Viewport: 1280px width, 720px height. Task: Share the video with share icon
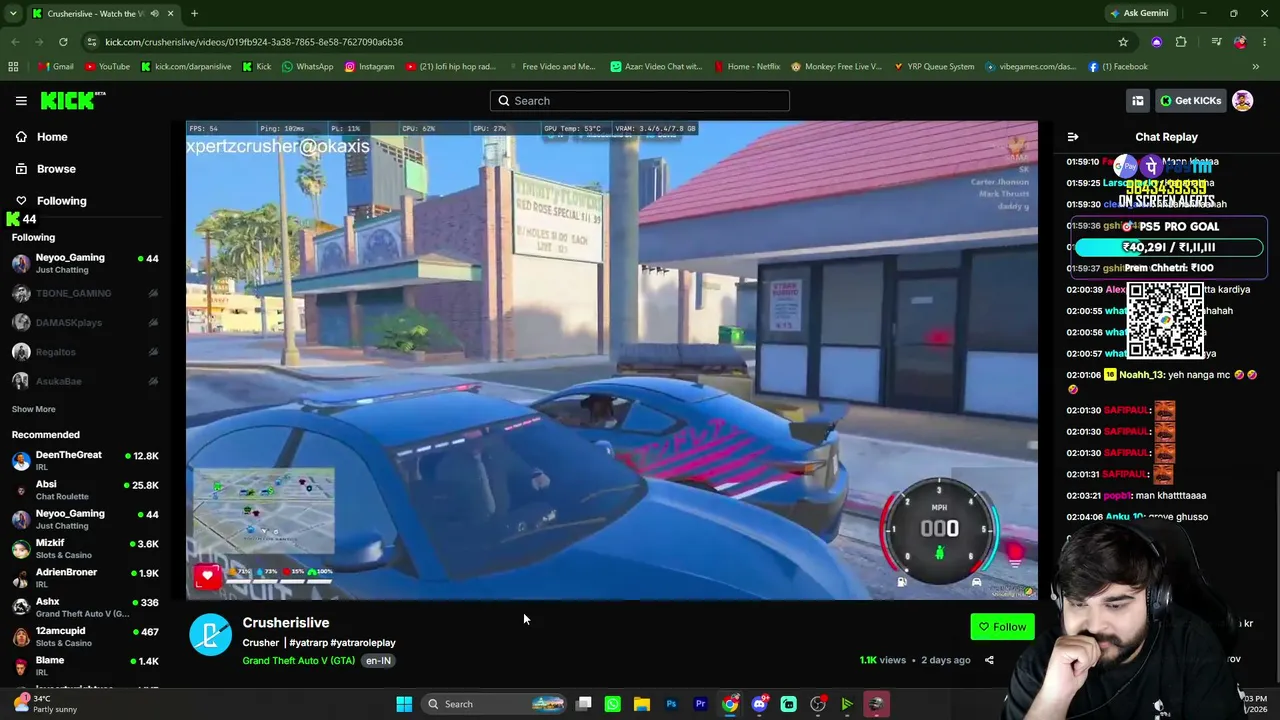tap(989, 660)
